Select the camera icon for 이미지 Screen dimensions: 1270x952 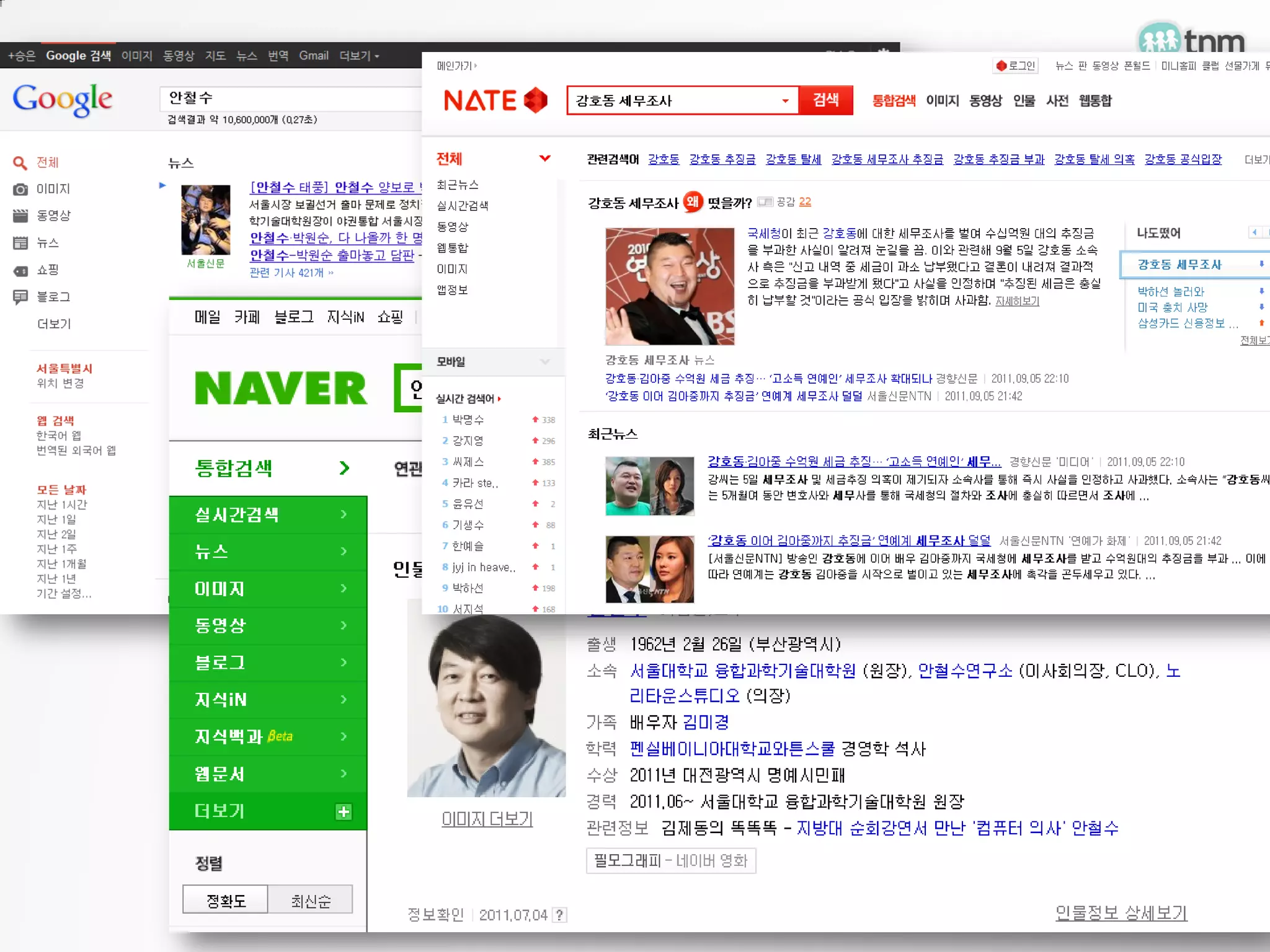point(20,190)
